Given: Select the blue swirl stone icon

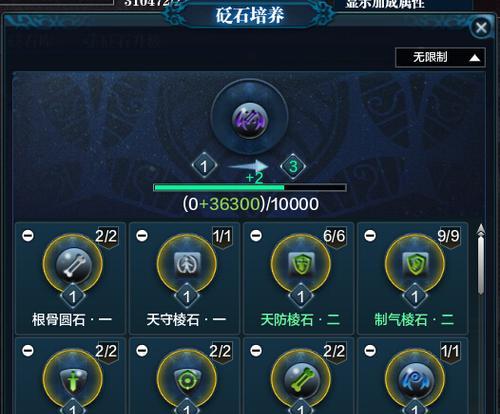Looking at the screenshot, I should [415, 381].
